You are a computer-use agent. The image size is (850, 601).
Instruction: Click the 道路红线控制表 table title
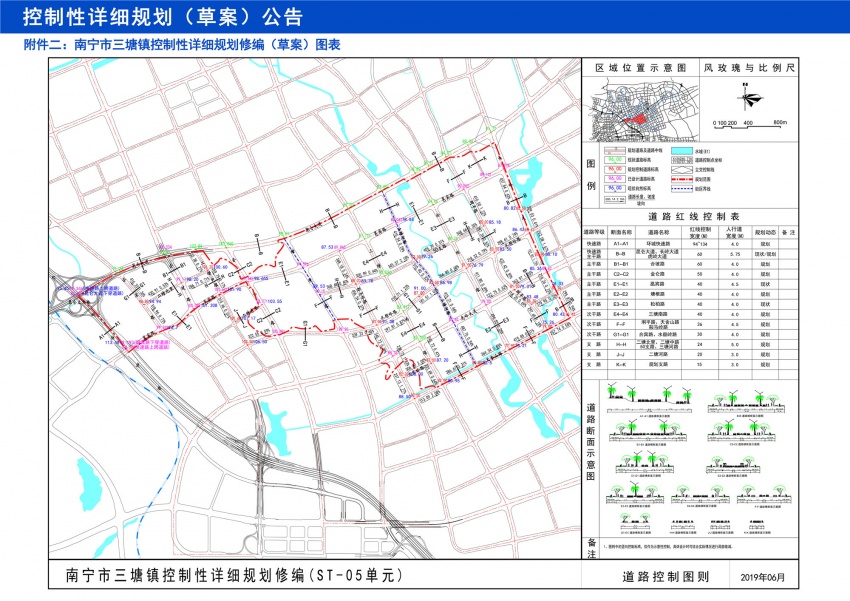694,216
